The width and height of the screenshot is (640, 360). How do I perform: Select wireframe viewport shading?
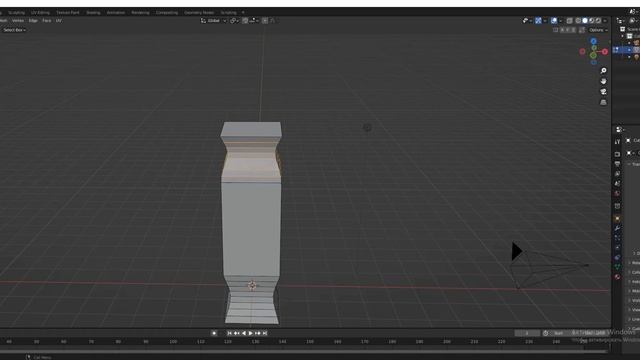pyautogui.click(x=578, y=20)
